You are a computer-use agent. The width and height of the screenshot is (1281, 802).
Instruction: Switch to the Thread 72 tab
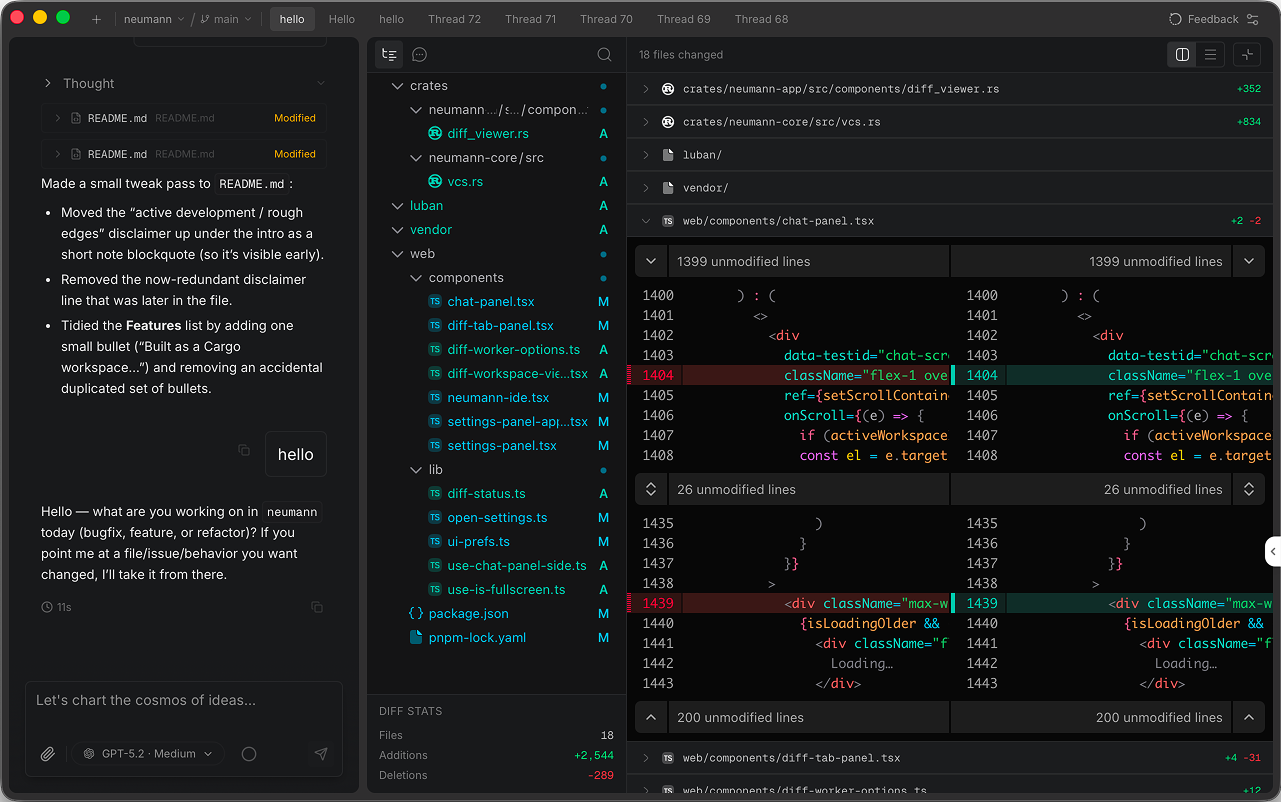coord(455,19)
